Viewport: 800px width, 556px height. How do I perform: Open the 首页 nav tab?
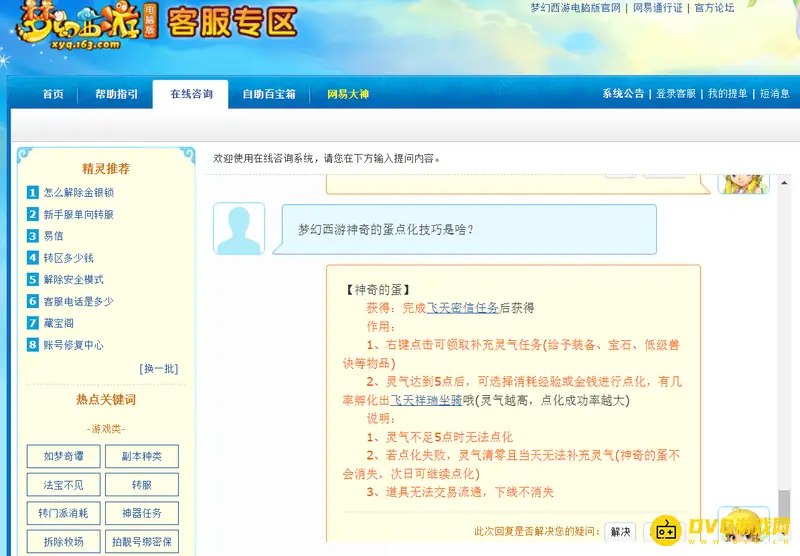pos(53,94)
